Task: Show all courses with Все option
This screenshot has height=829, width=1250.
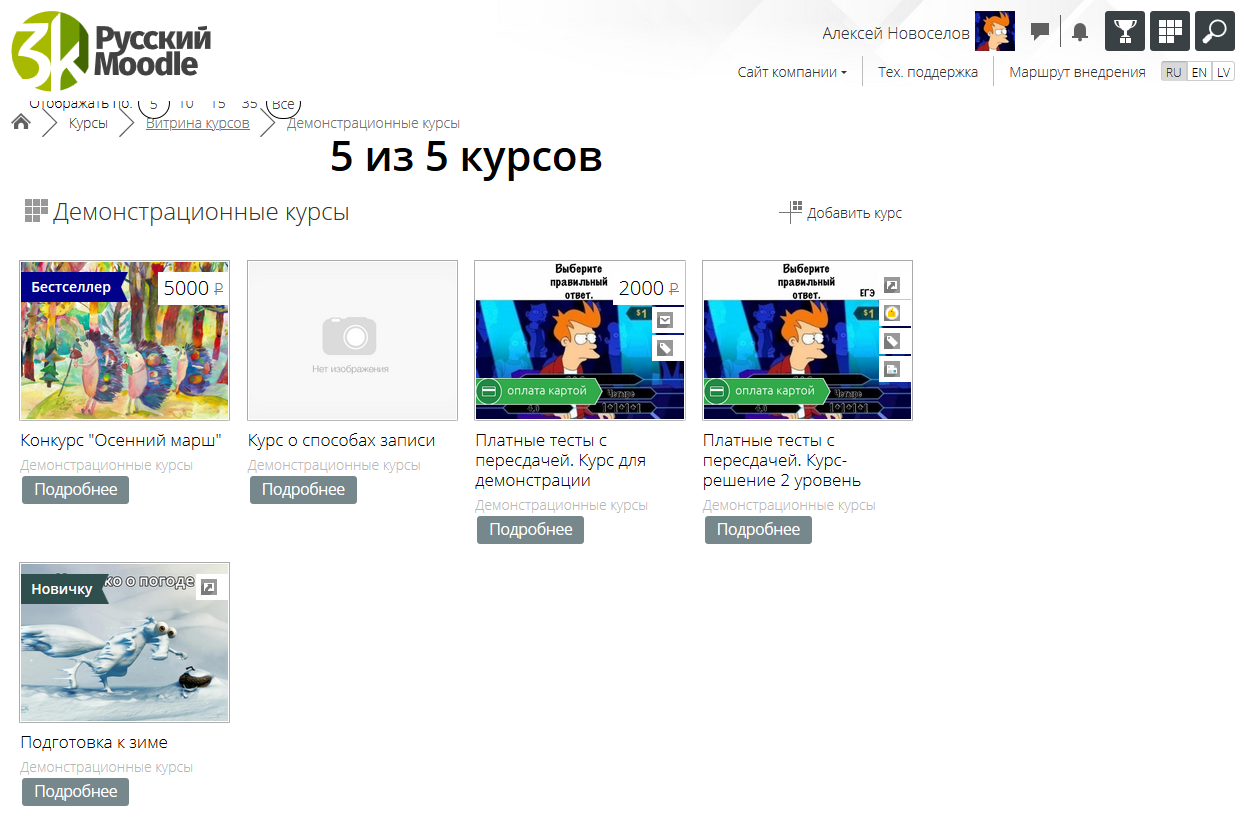Action: pos(283,104)
